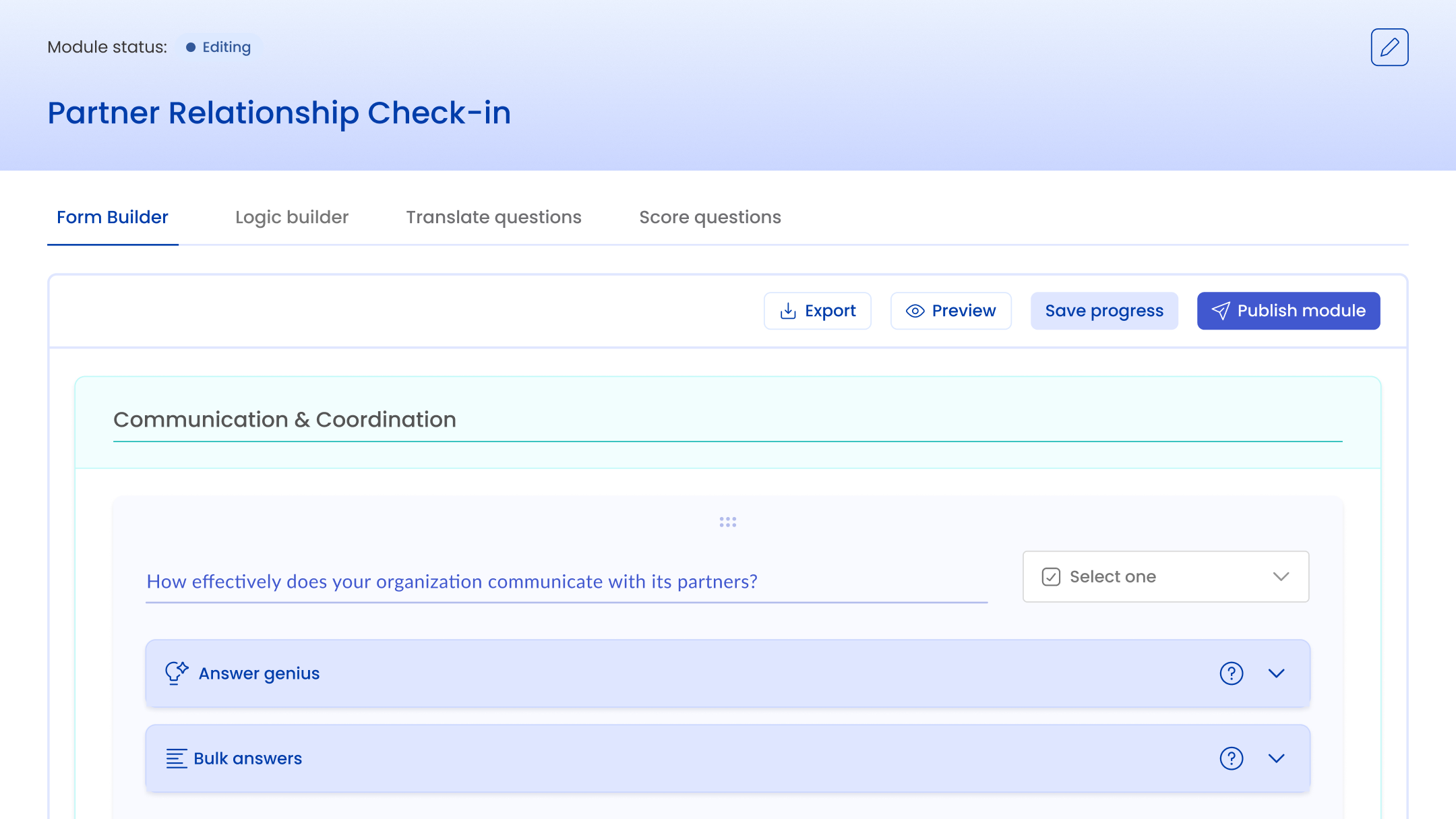
Task: Switch to the Logic builder tab
Action: [292, 217]
